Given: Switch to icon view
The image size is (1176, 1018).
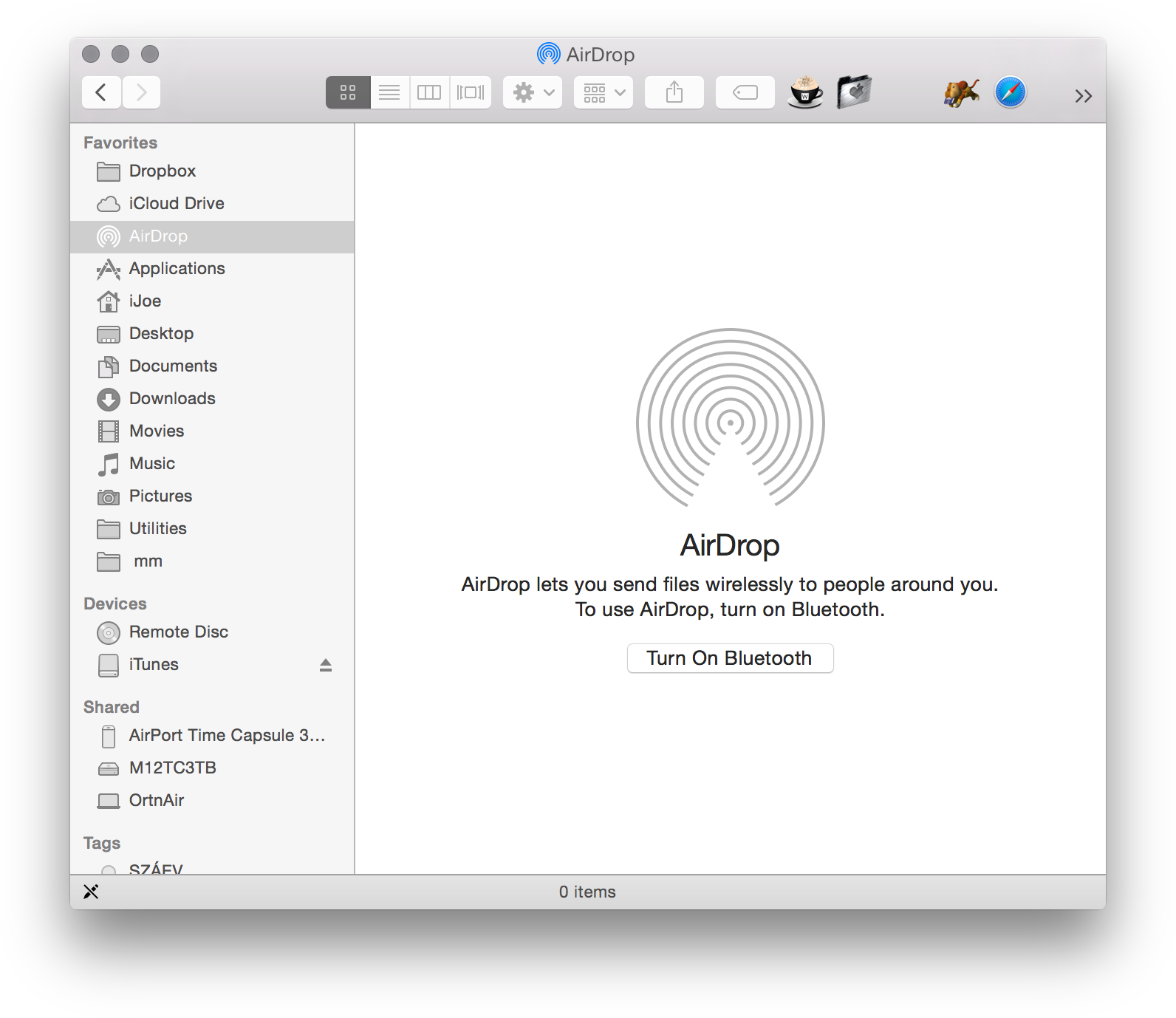Looking at the screenshot, I should tap(348, 92).
